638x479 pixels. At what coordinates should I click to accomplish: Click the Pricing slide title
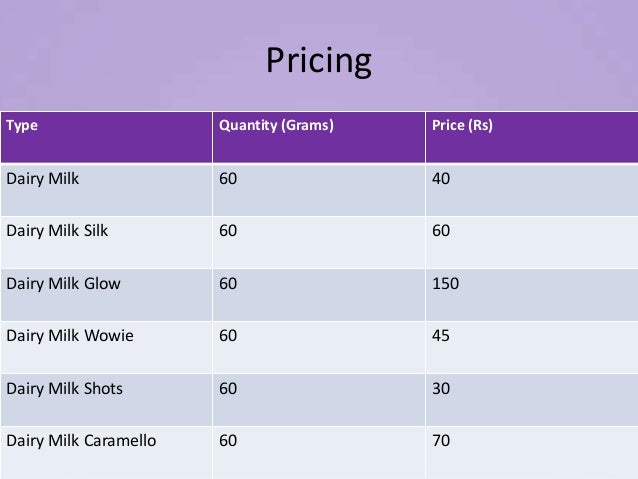coord(318,62)
